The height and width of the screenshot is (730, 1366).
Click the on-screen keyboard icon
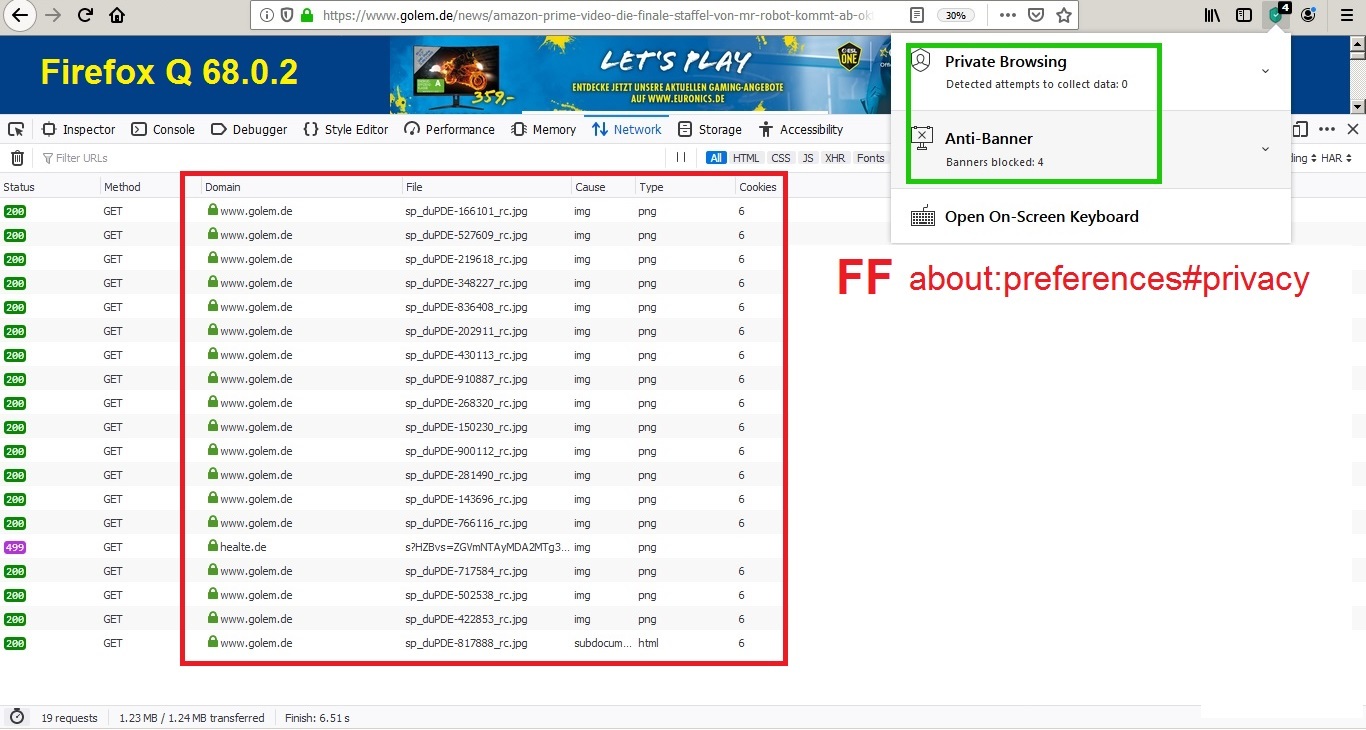(924, 216)
